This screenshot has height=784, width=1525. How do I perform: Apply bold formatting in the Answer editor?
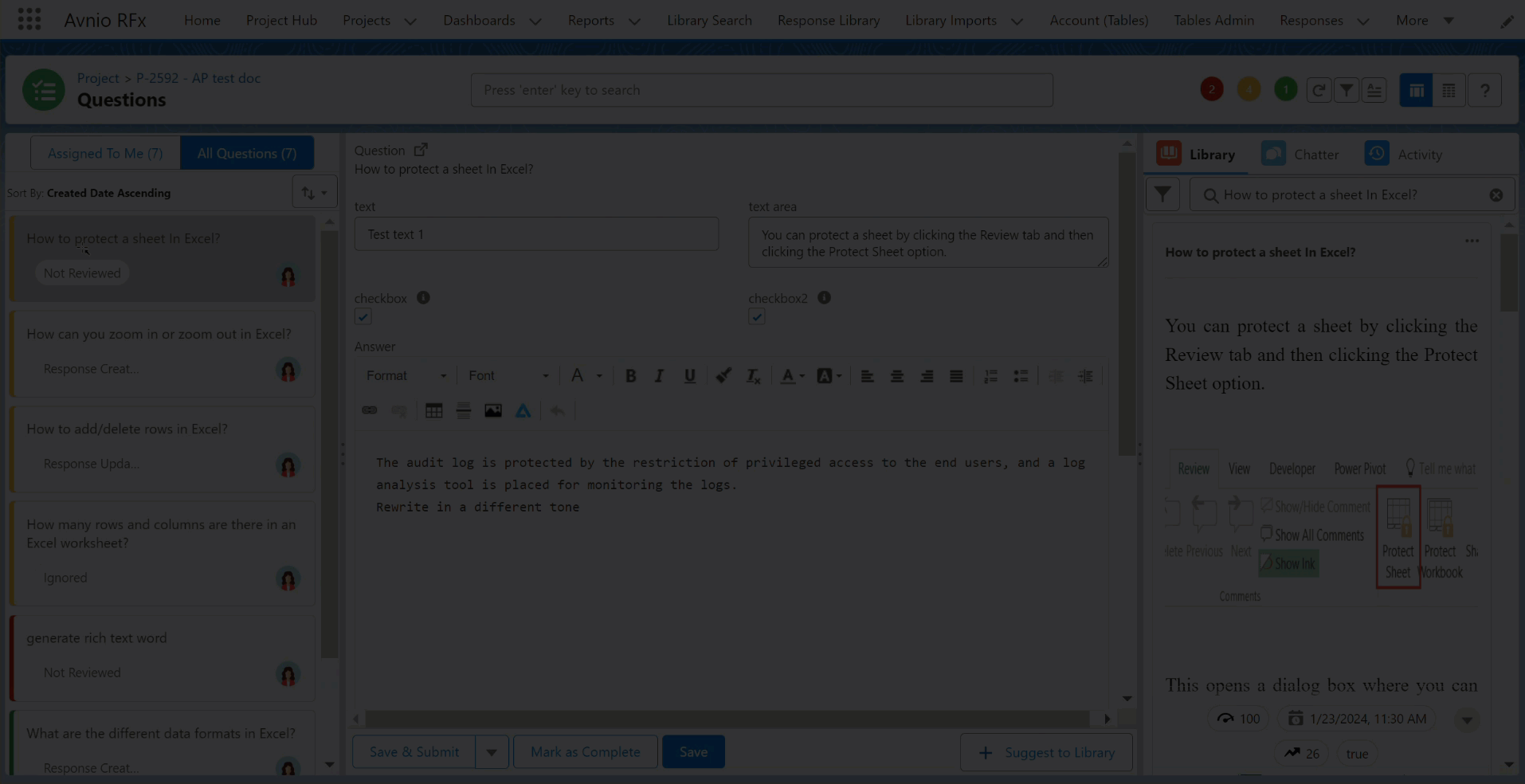pos(630,376)
